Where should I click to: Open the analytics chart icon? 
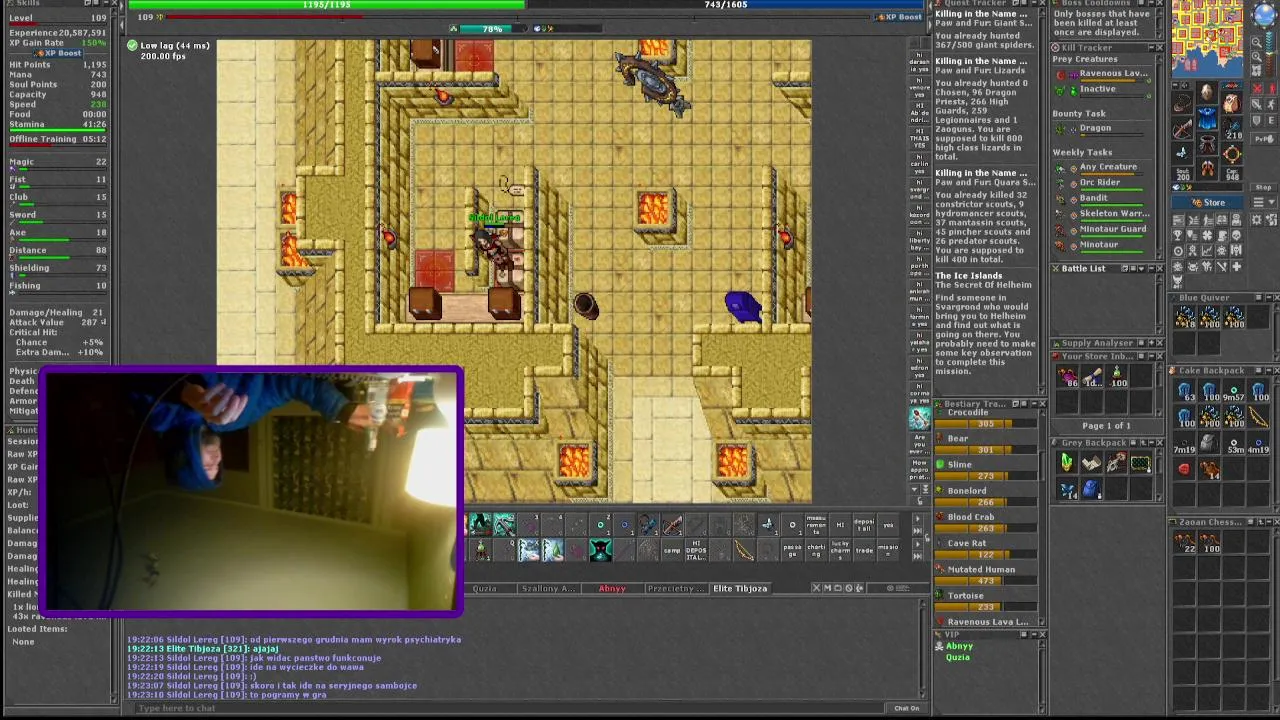[1207, 251]
